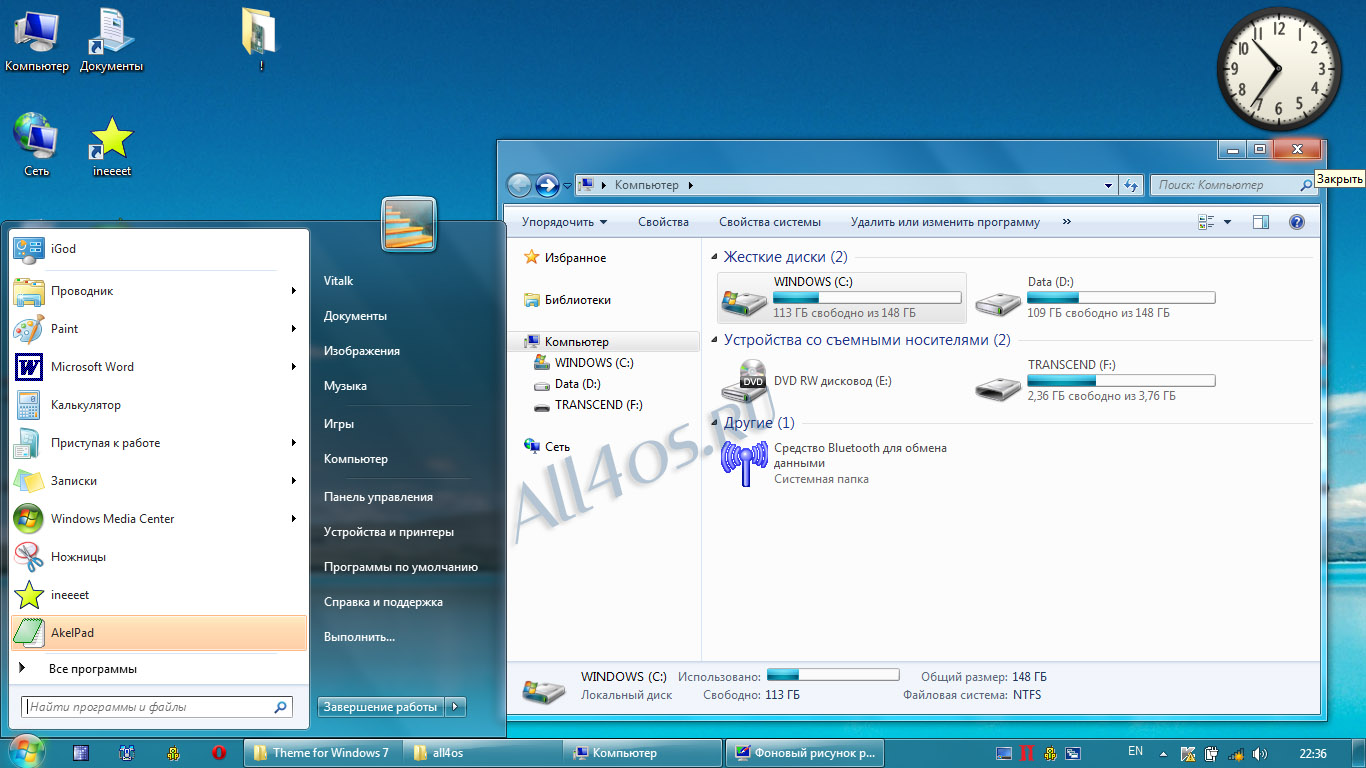Open Ножницы snipping tool
This screenshot has width=1366, height=768.
coord(158,557)
